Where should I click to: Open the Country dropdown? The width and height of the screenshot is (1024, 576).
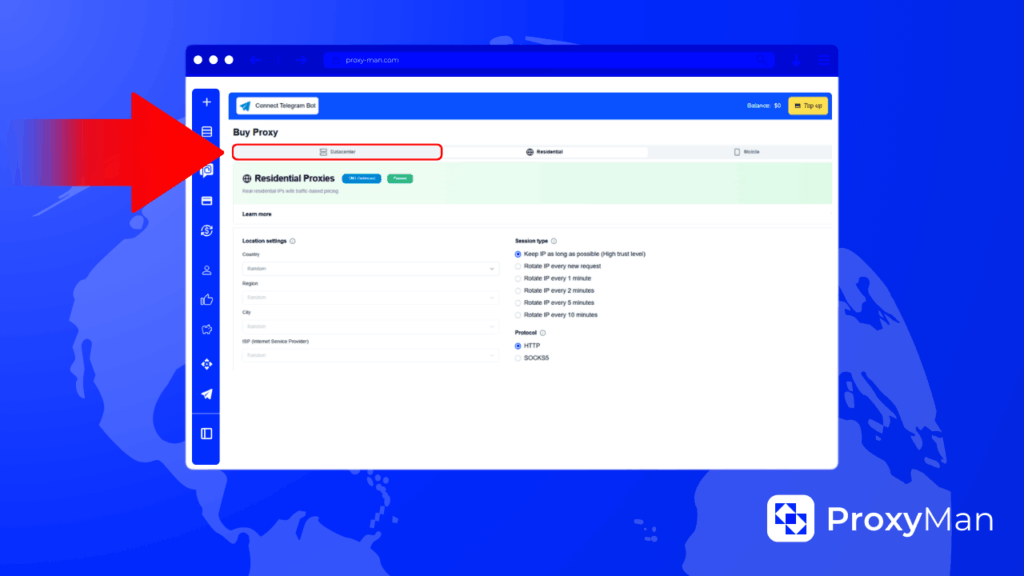[x=370, y=269]
